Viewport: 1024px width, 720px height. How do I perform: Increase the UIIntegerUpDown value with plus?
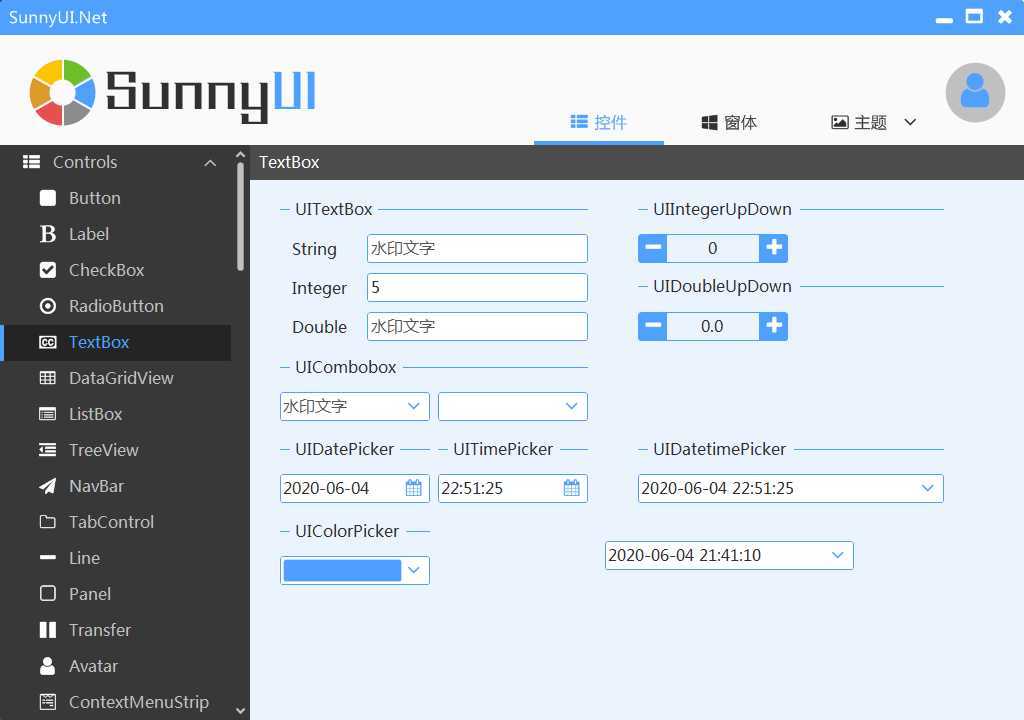click(774, 248)
